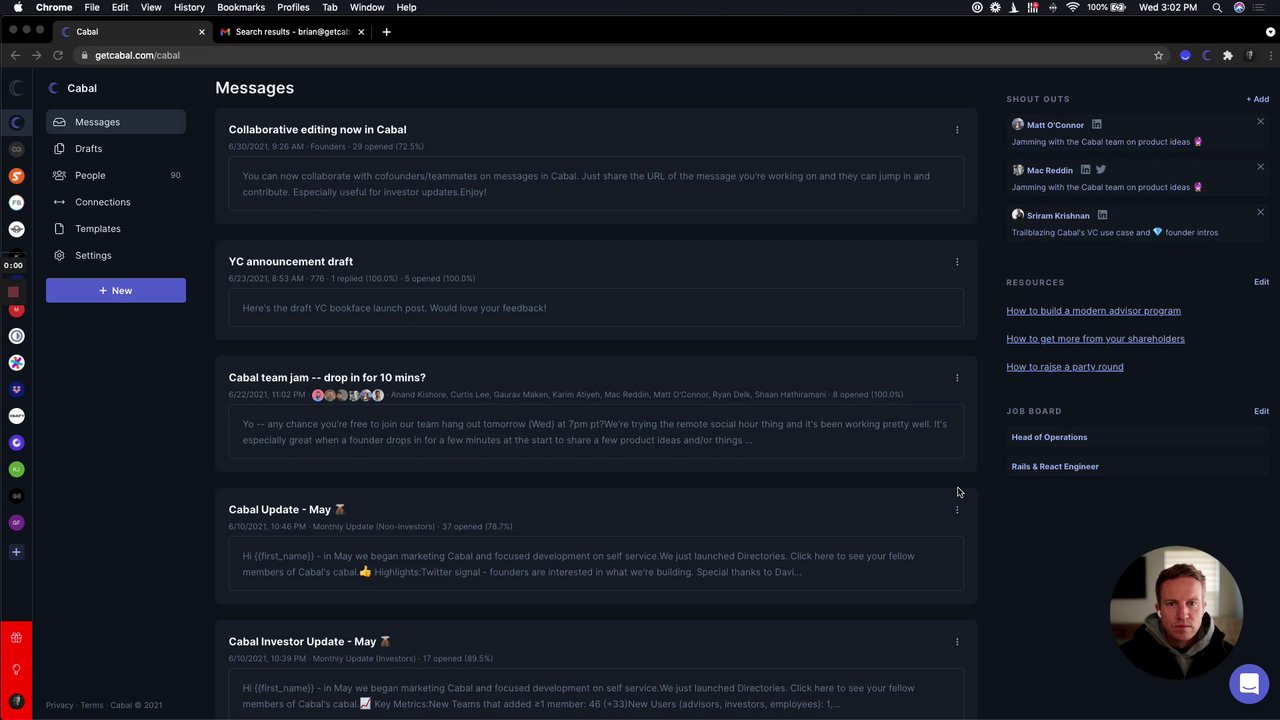Go to Drafts in the sidebar

[x=88, y=149]
